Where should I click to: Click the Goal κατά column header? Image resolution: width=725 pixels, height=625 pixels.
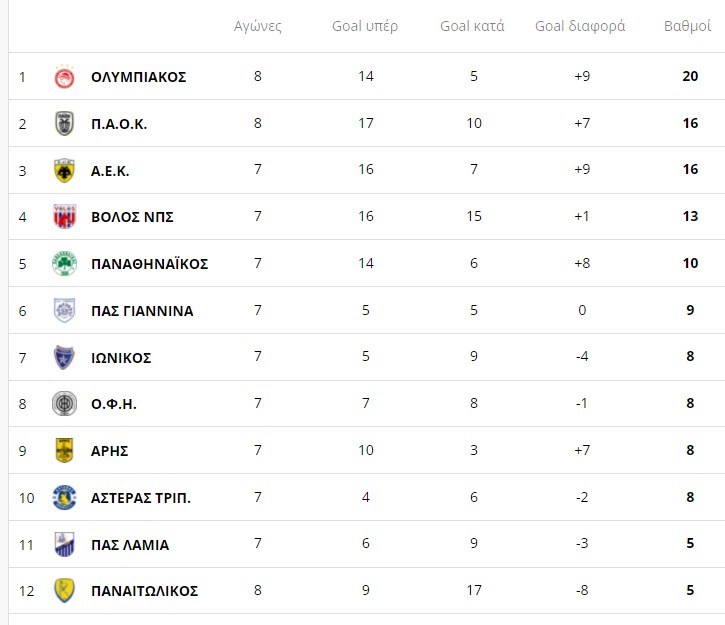472,26
